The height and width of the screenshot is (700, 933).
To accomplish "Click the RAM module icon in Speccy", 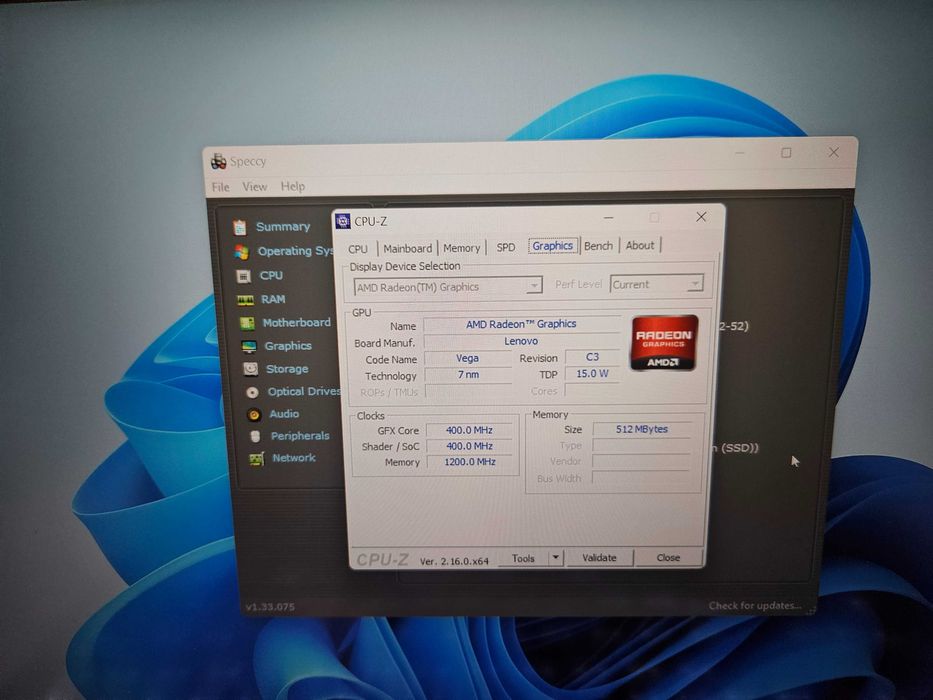I will click(245, 300).
